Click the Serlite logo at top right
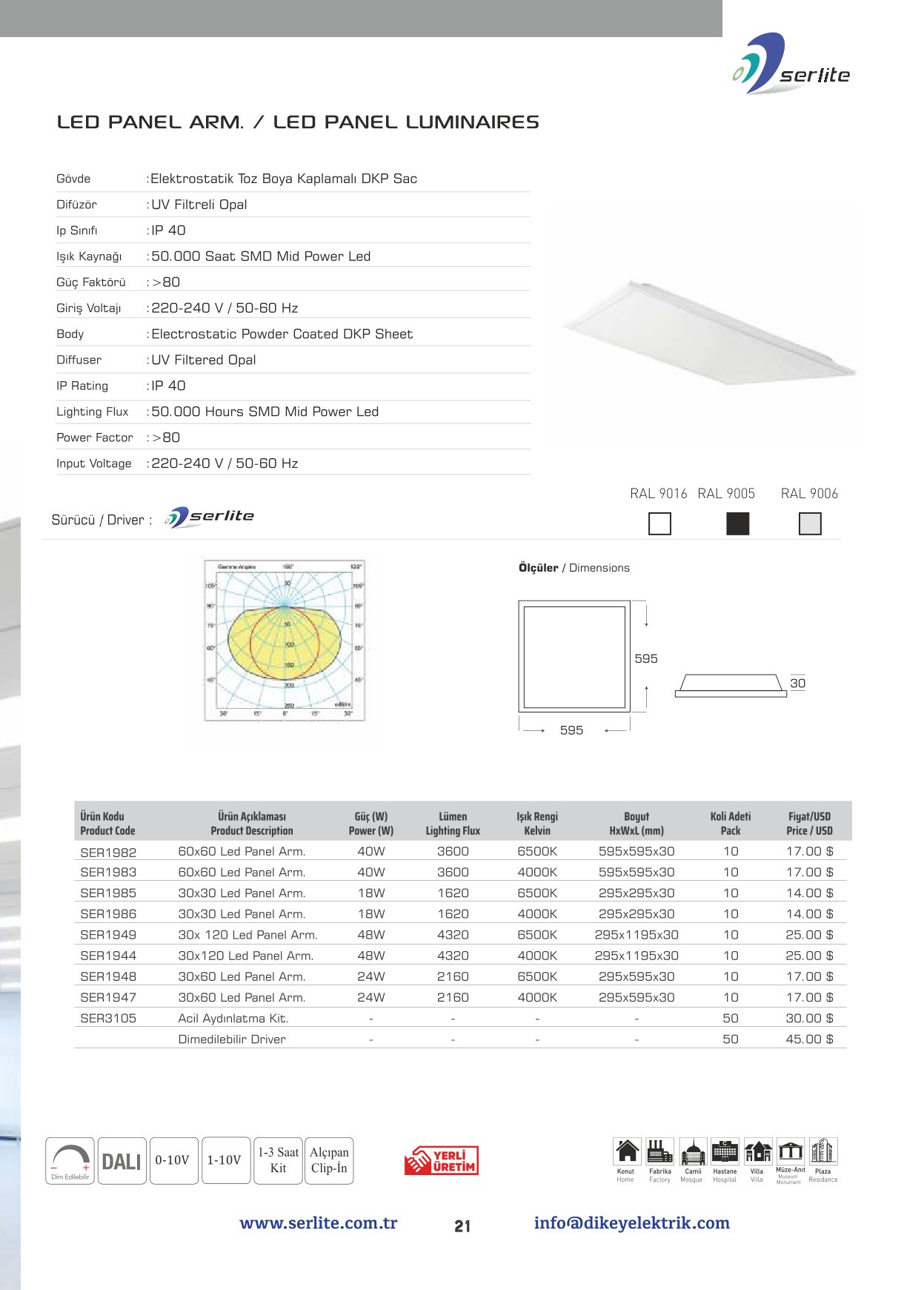Image resolution: width=924 pixels, height=1290 pixels. tap(791, 65)
